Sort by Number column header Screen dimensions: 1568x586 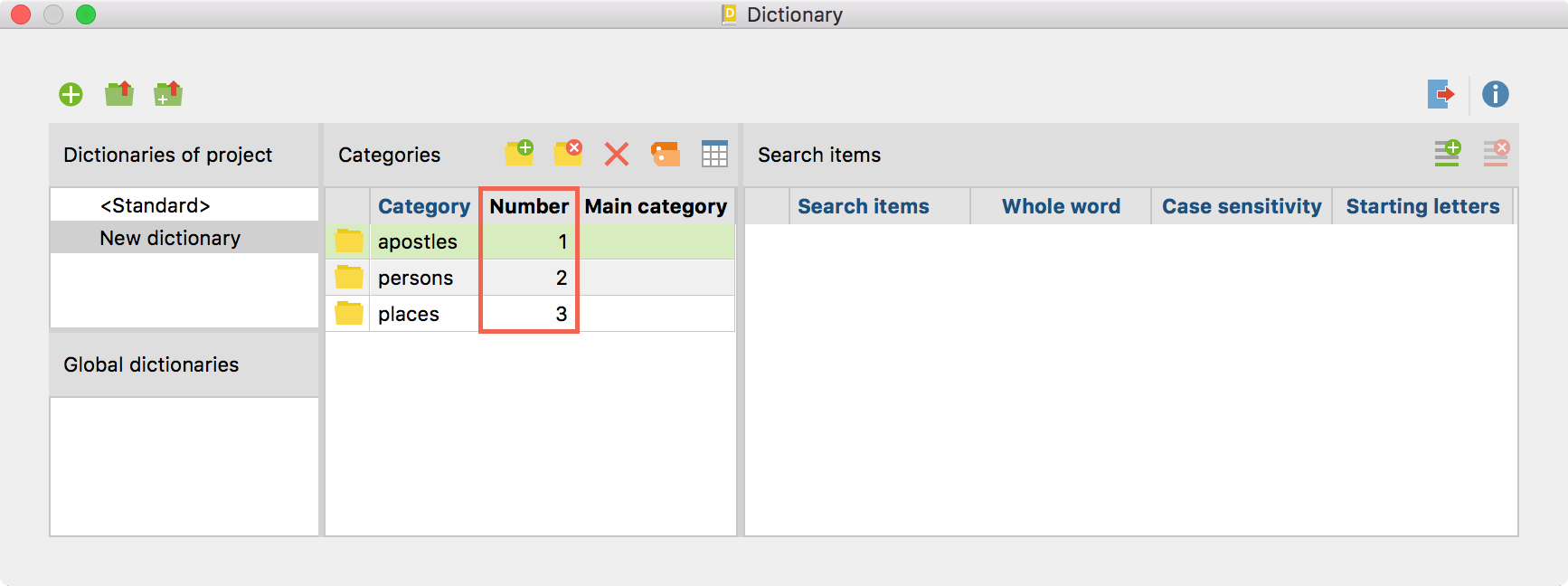pyautogui.click(x=529, y=206)
